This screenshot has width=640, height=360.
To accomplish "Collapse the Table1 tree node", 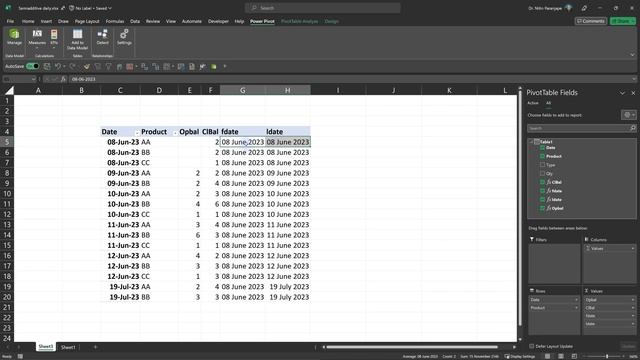I will click(531, 142).
